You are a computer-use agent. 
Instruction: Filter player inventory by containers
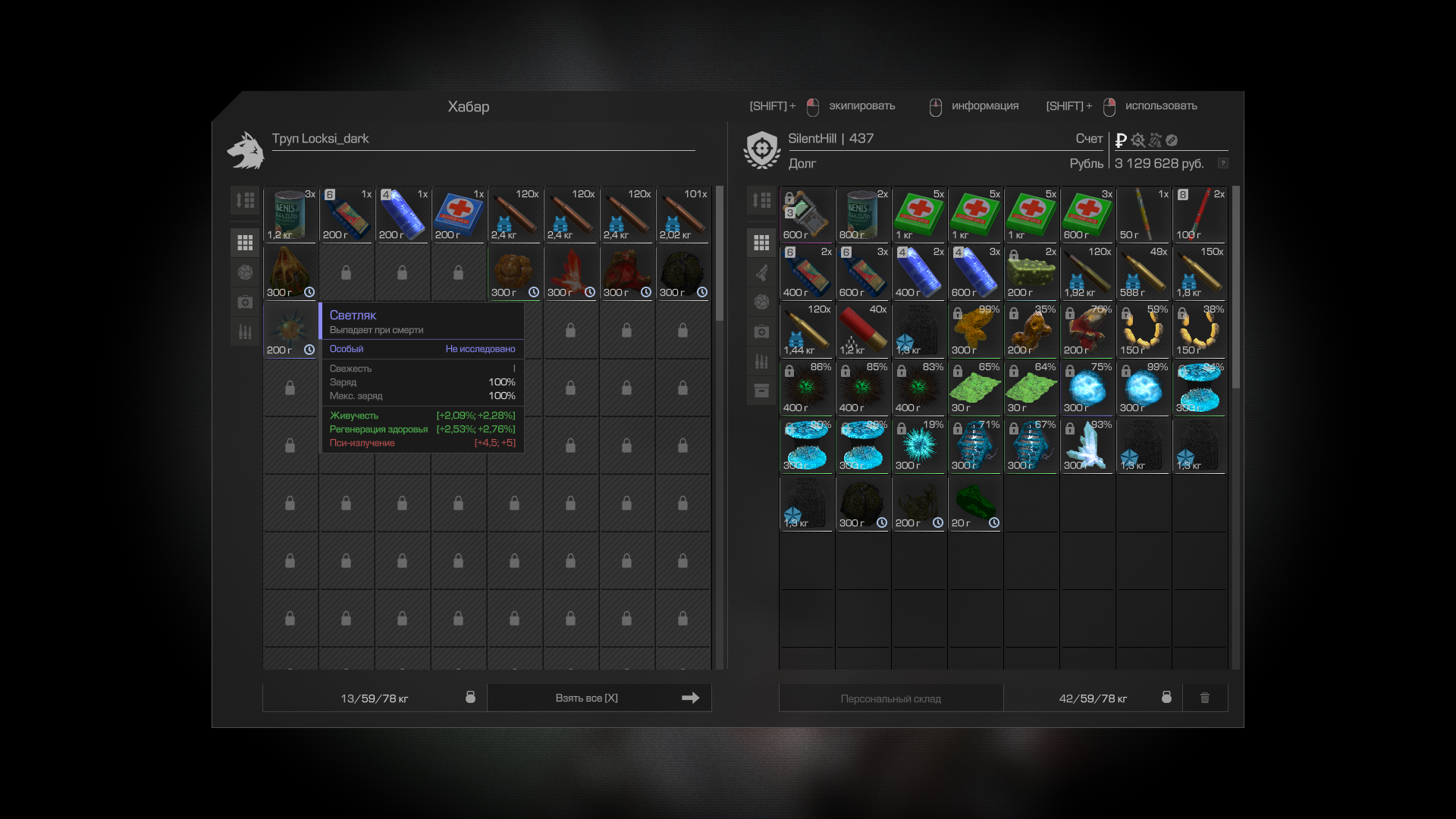pyautogui.click(x=761, y=391)
